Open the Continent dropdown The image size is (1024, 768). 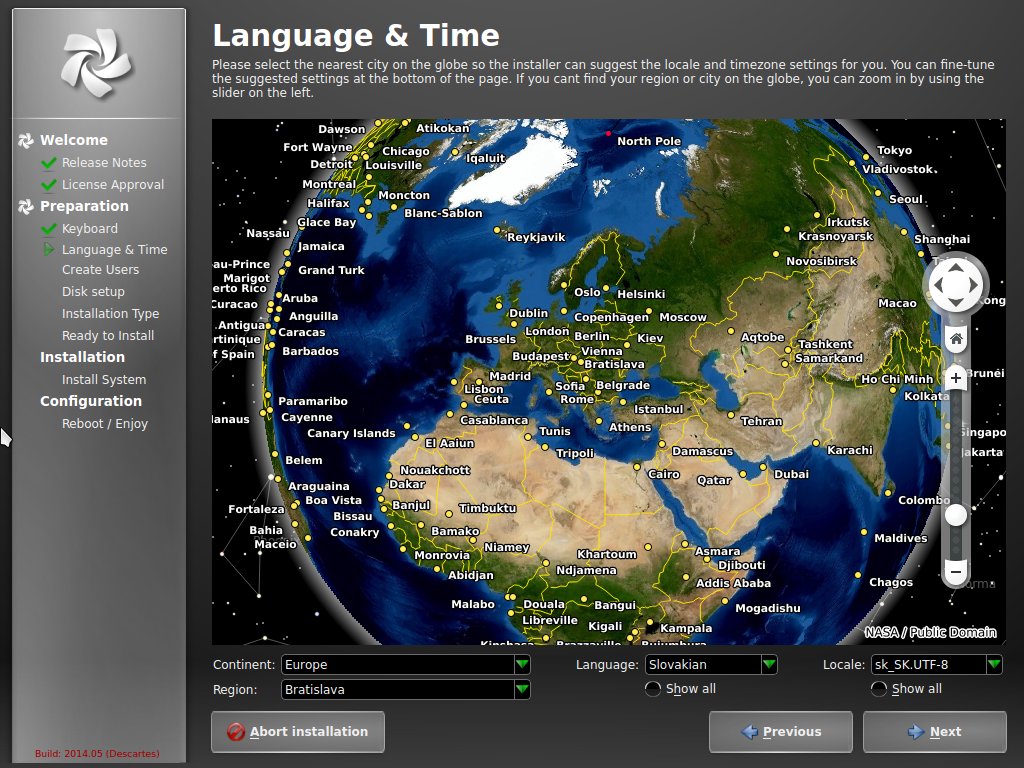[x=406, y=664]
